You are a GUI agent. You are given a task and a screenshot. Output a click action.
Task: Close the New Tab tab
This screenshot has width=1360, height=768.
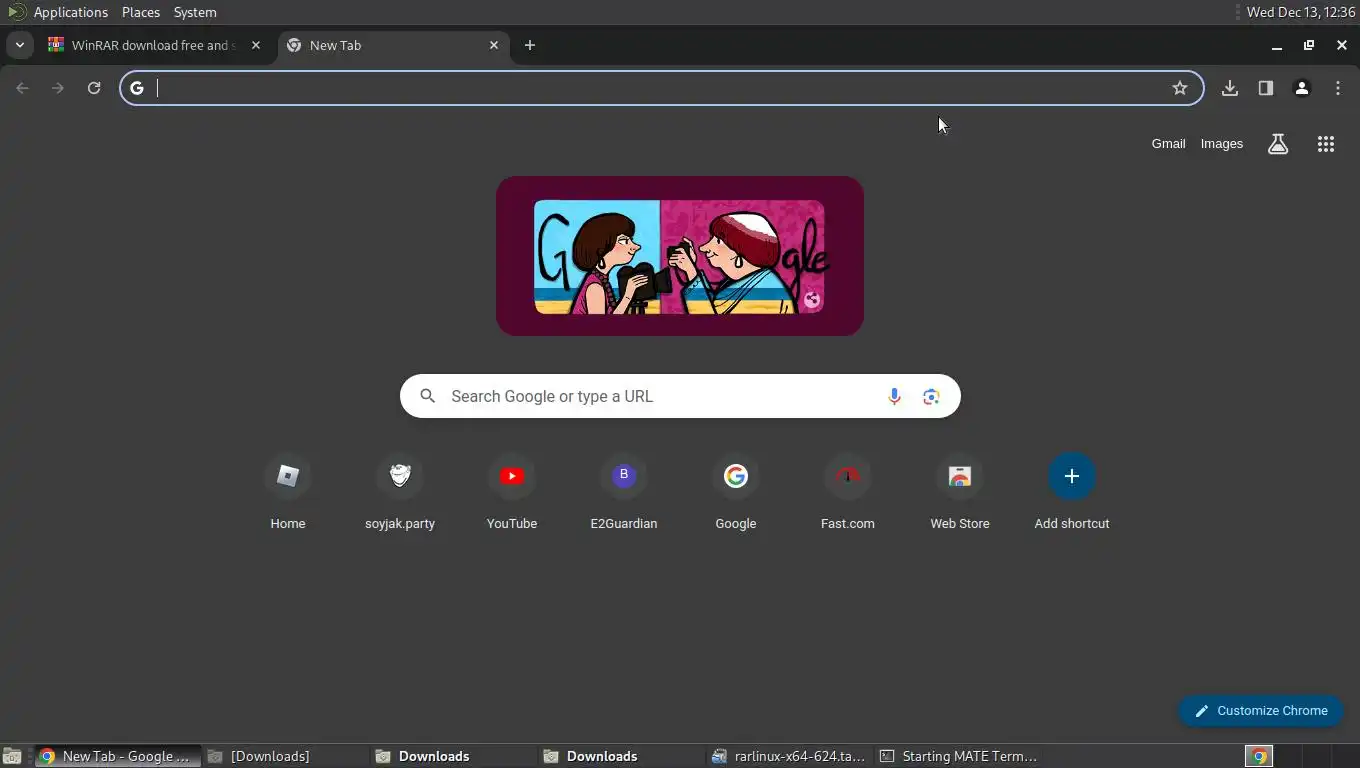[494, 45]
